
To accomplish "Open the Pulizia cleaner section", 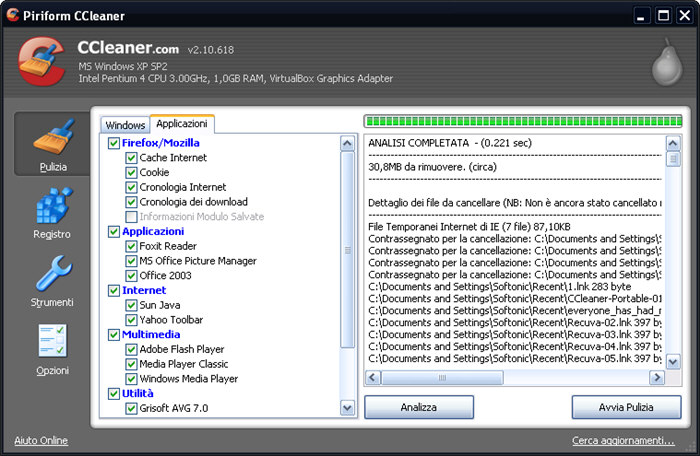I will point(52,144).
